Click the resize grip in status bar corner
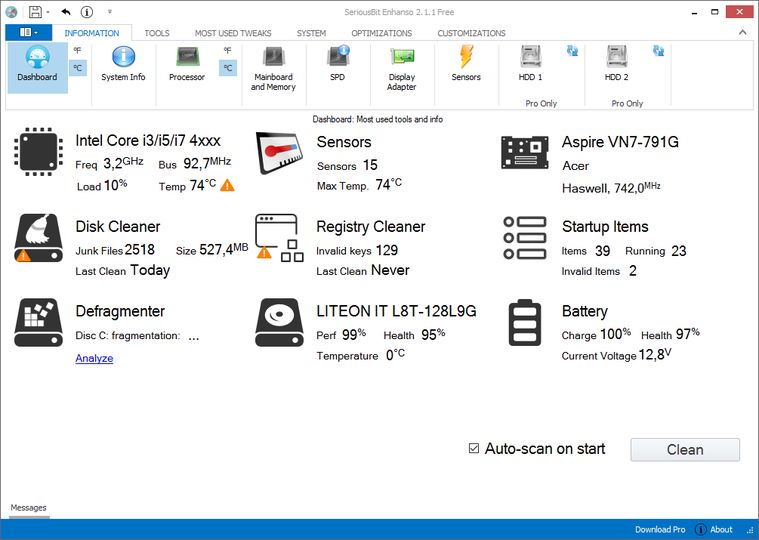 point(751,531)
